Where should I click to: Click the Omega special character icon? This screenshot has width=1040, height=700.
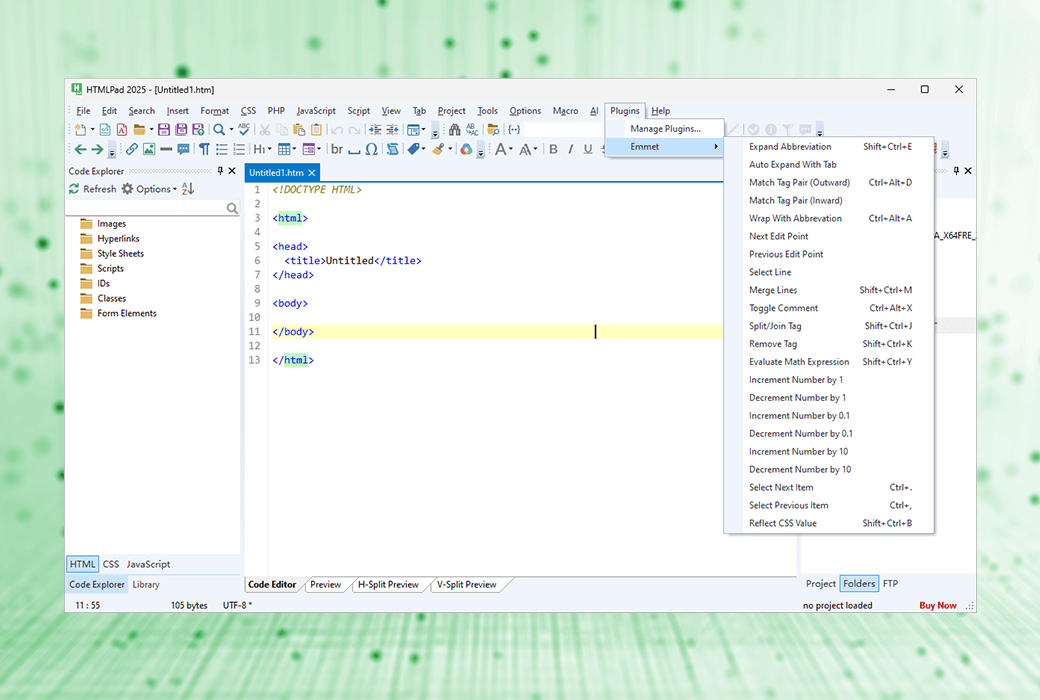point(371,150)
